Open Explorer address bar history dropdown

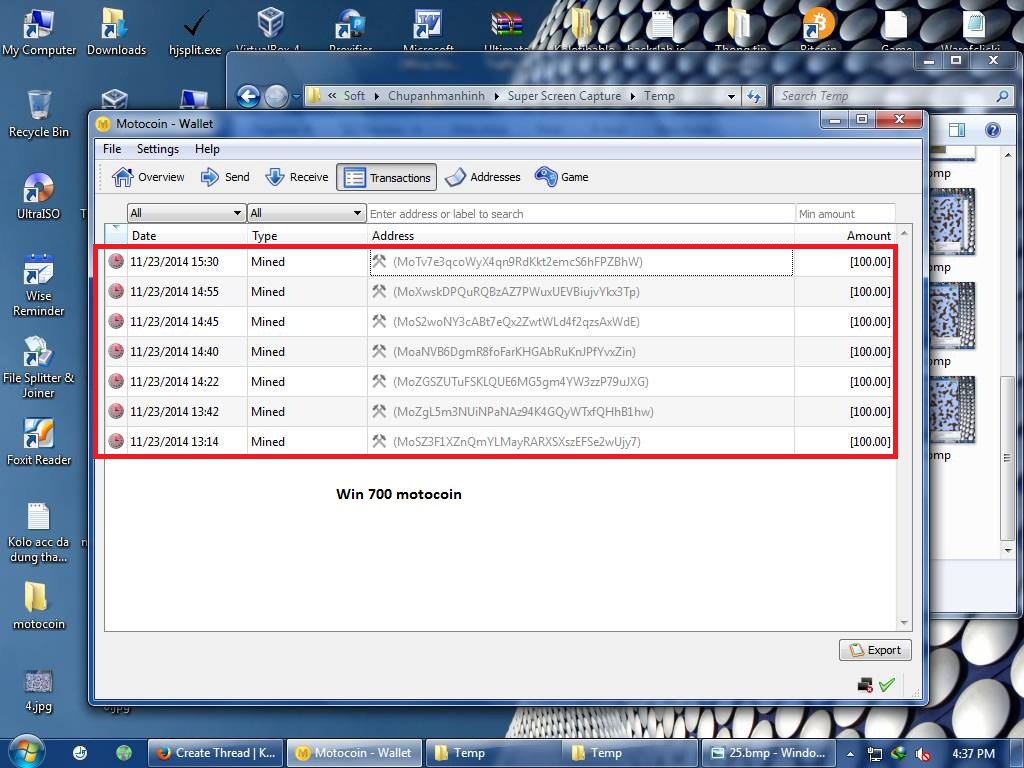(731, 96)
